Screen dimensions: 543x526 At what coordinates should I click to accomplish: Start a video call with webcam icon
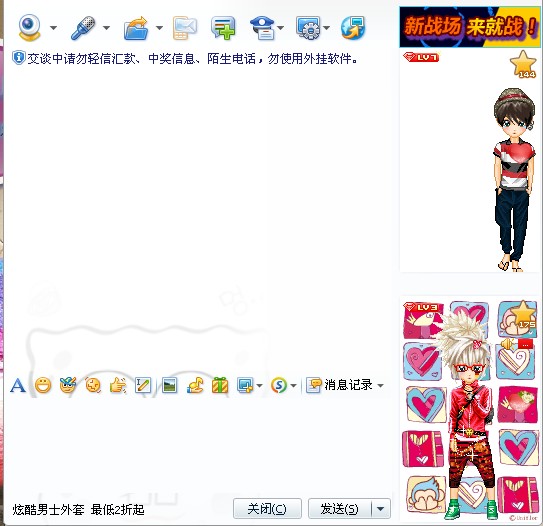(x=29, y=27)
